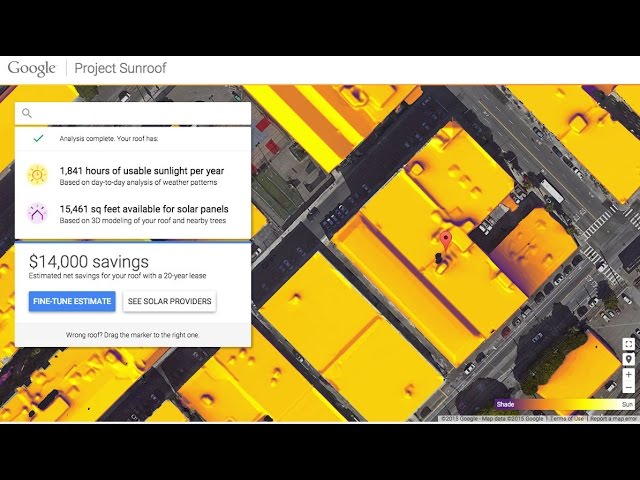Click the 'Shade' legend label
Image resolution: width=640 pixels, height=480 pixels.
[505, 404]
